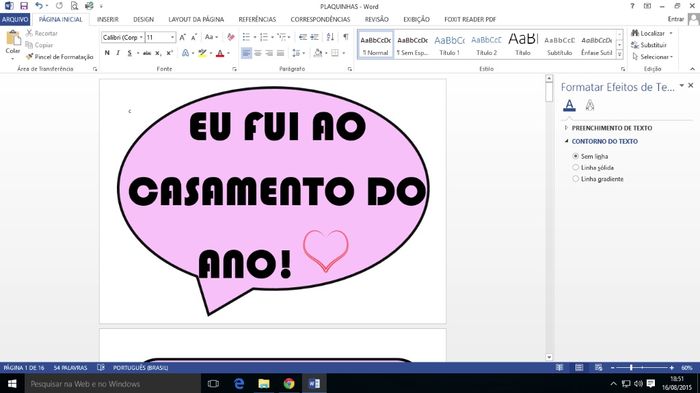Align text right
This screenshot has height=393, width=700.
269,53
